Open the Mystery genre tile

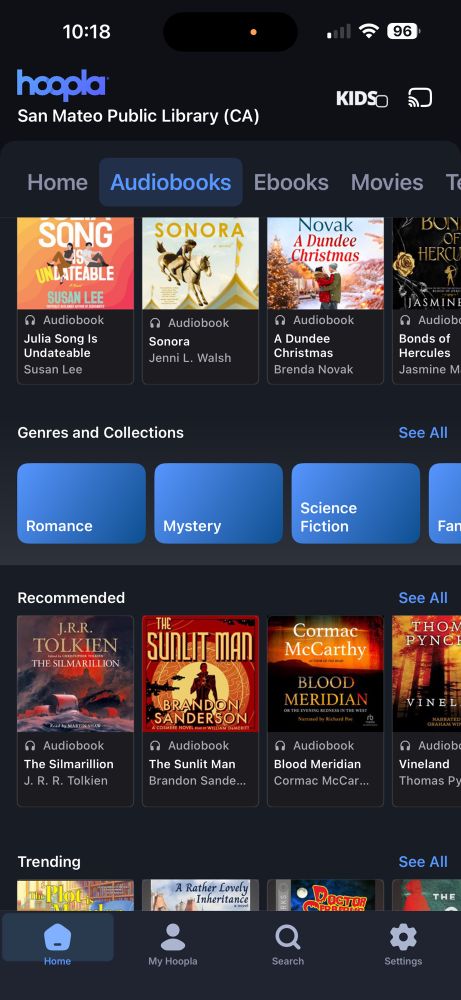(x=219, y=503)
